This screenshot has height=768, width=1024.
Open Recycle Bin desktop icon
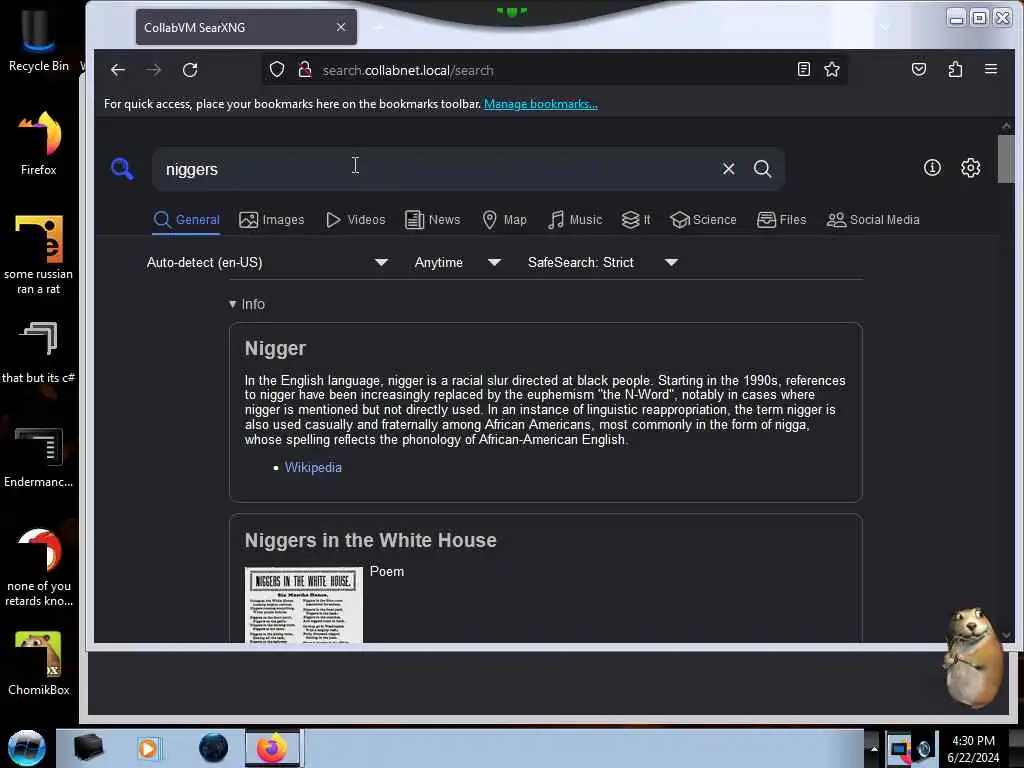click(x=39, y=40)
